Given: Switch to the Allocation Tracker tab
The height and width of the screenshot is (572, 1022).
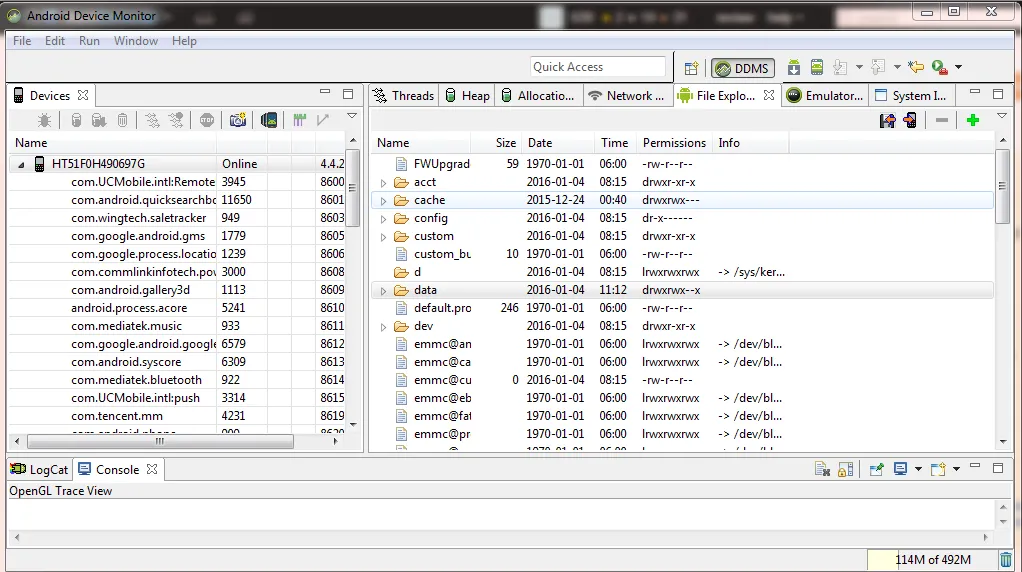Looking at the screenshot, I should [538, 96].
